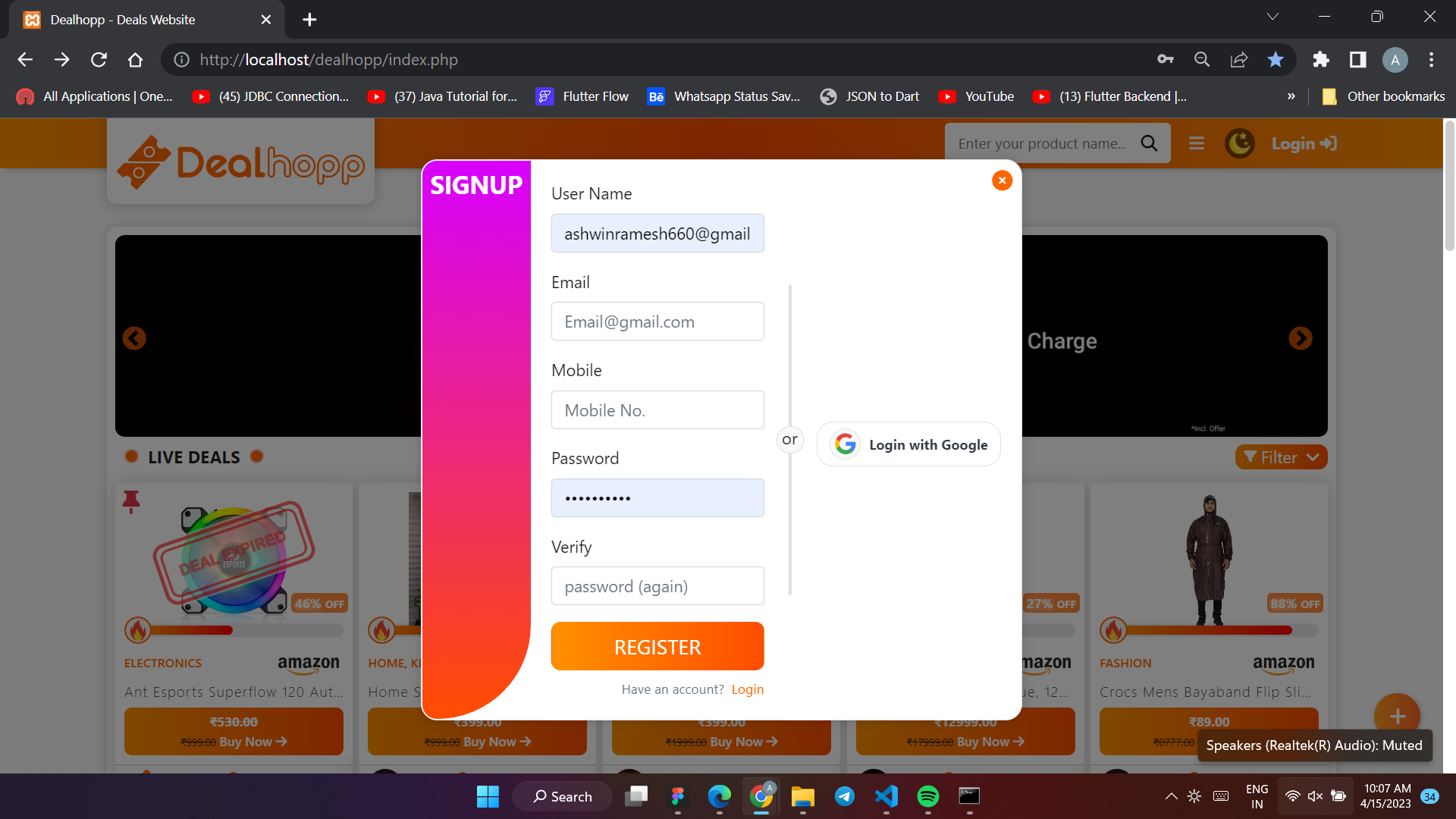1456x819 pixels.
Task: Open the hamburger menu icon in header
Action: click(1197, 143)
